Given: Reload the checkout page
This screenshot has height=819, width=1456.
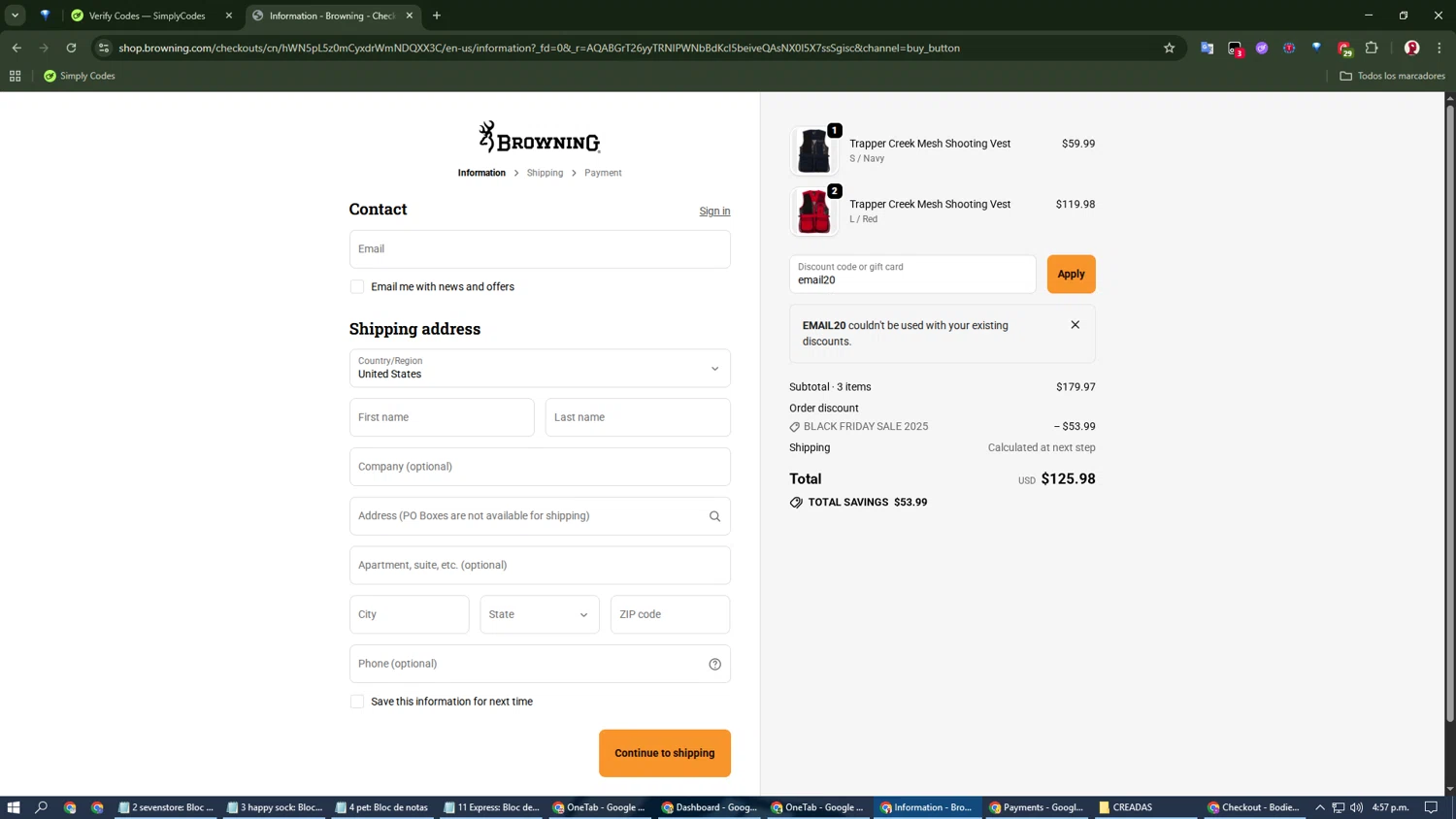Looking at the screenshot, I should 71,48.
